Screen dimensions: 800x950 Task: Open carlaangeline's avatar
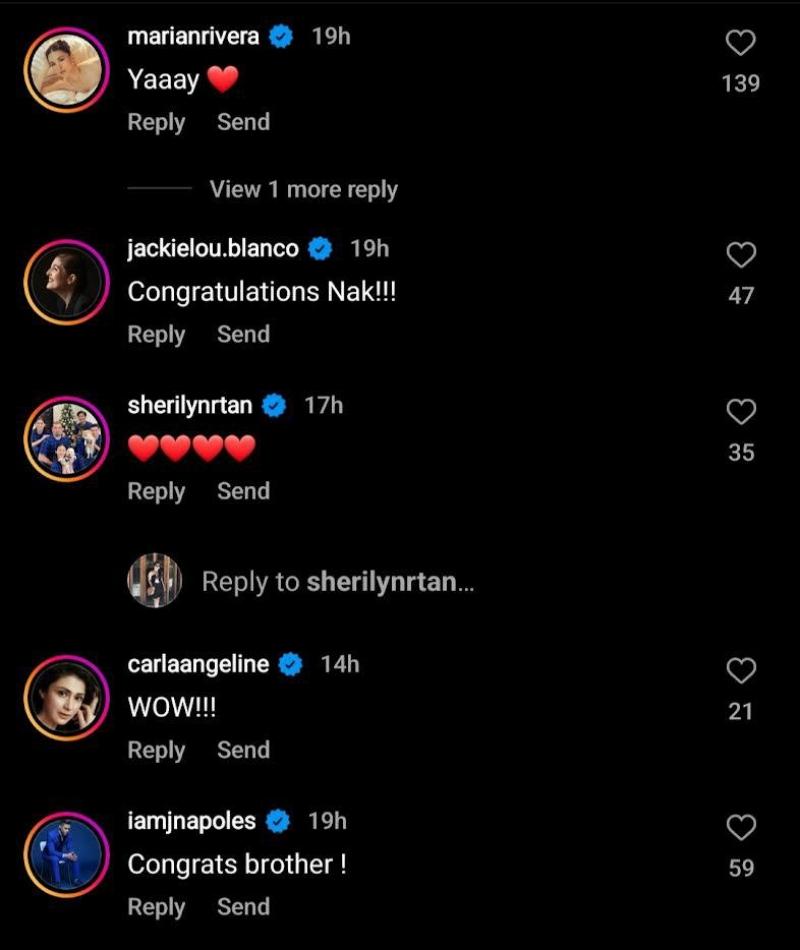click(x=66, y=697)
